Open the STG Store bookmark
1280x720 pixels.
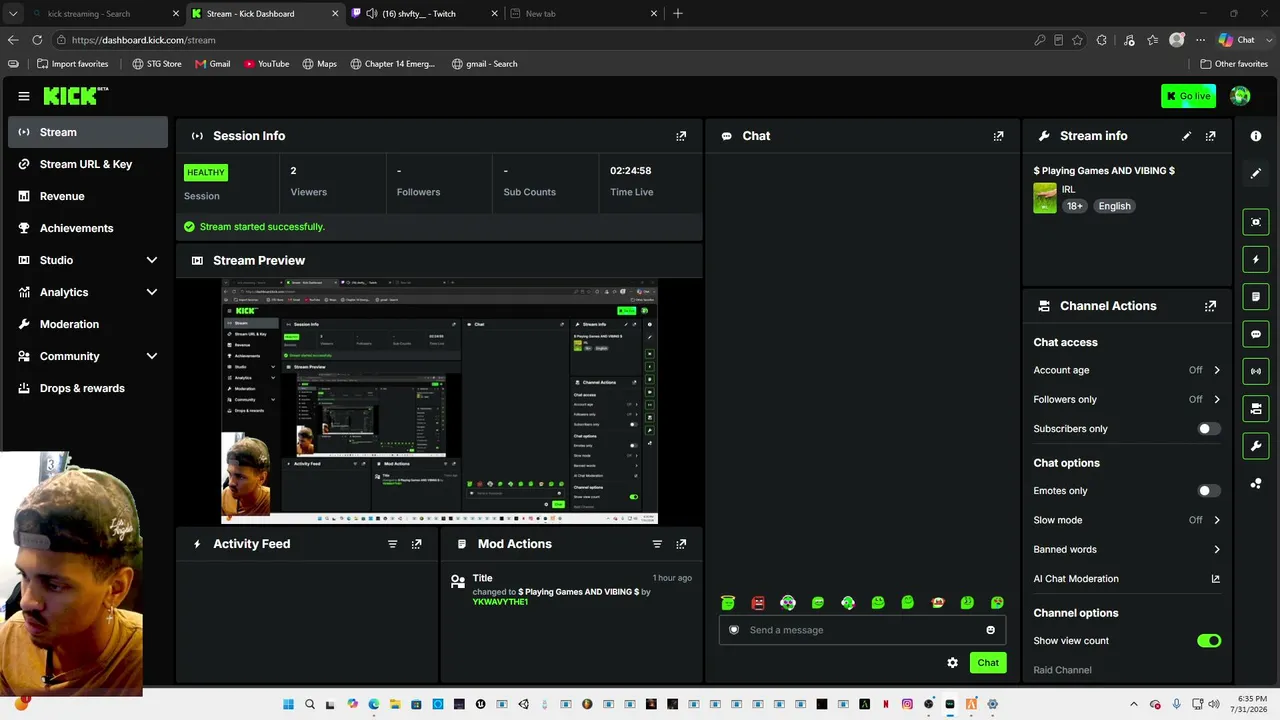(x=157, y=64)
